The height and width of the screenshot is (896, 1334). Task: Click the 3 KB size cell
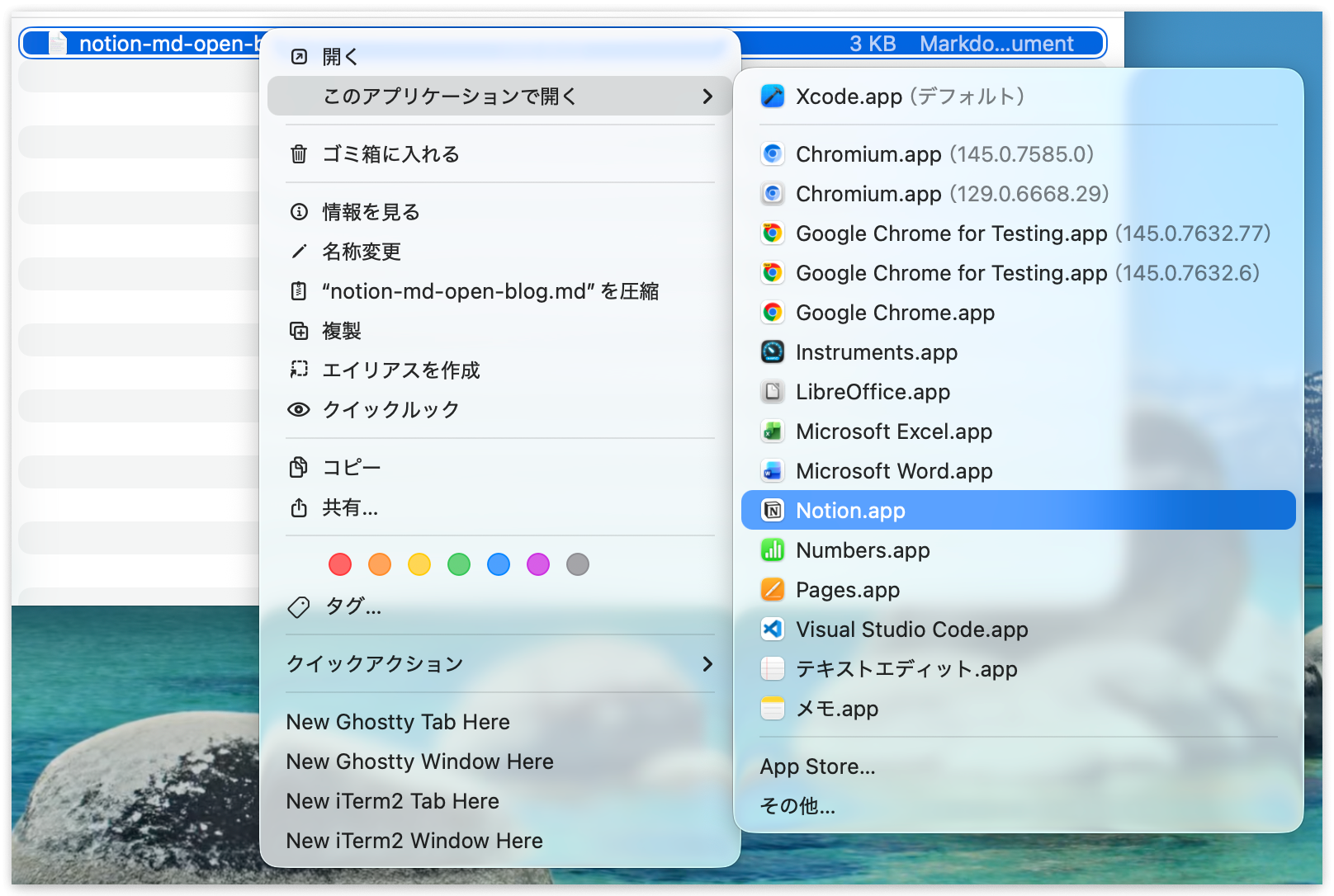[873, 44]
